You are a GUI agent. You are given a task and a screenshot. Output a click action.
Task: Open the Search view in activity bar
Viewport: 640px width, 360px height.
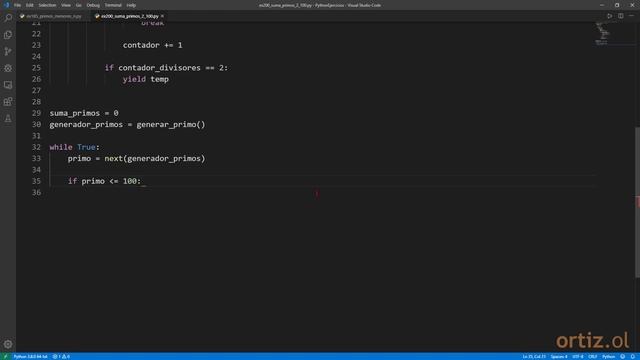coord(8,18)
